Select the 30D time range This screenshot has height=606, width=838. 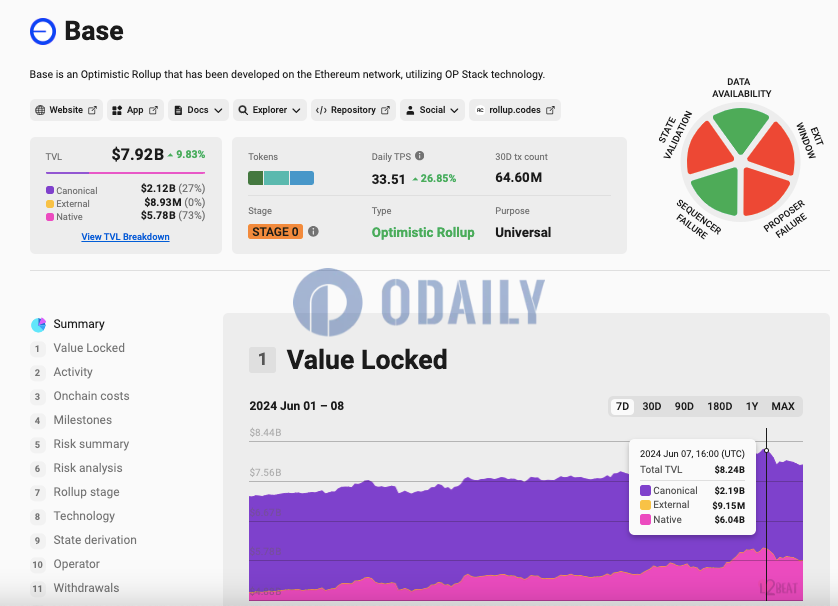click(651, 406)
